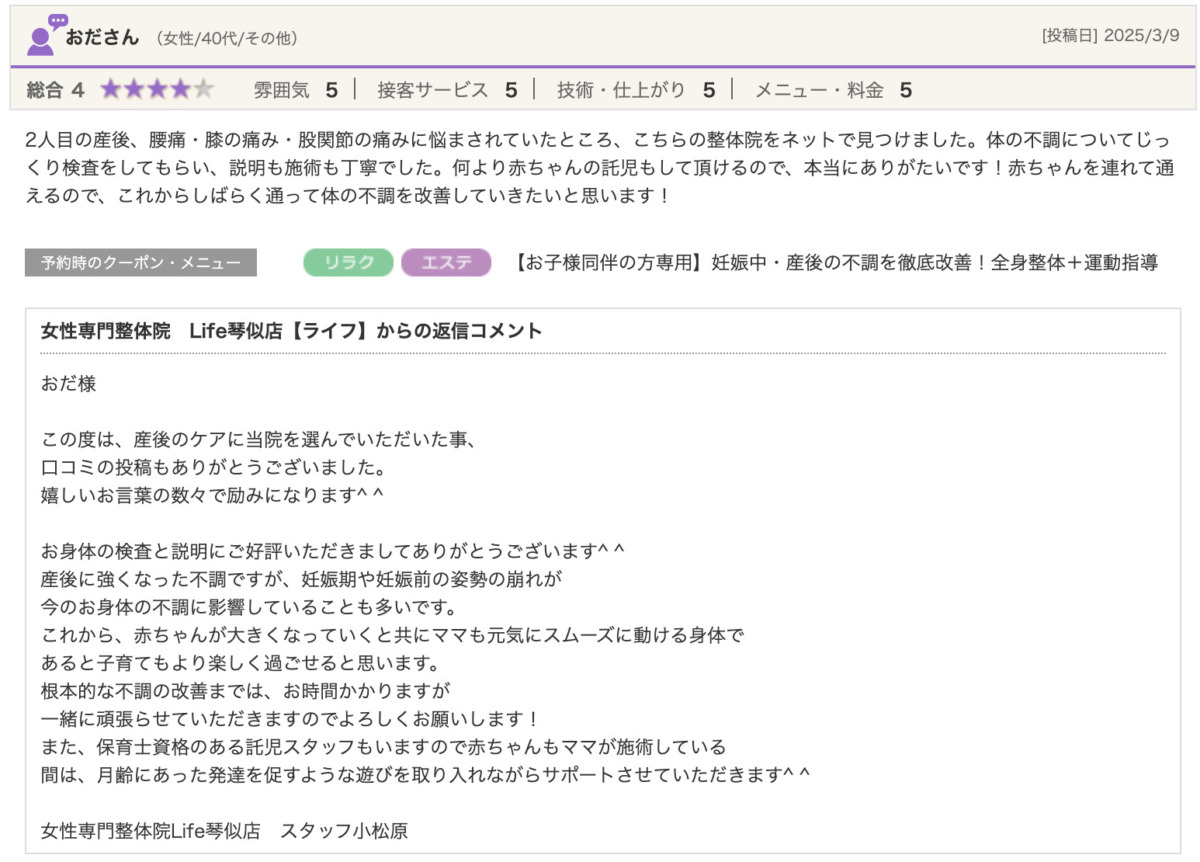This screenshot has width=1200, height=862.
Task: Click the 予約時のクーポン・メニュー label
Action: 141,263
